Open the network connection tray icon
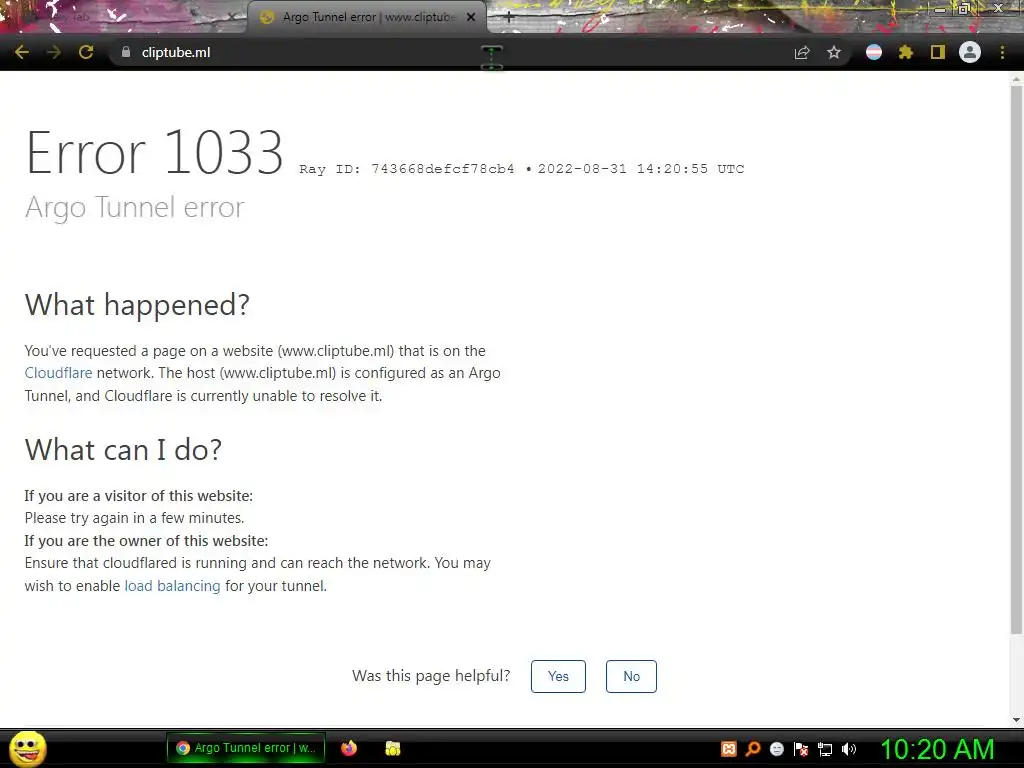Viewport: 1024px width, 768px height. point(825,750)
